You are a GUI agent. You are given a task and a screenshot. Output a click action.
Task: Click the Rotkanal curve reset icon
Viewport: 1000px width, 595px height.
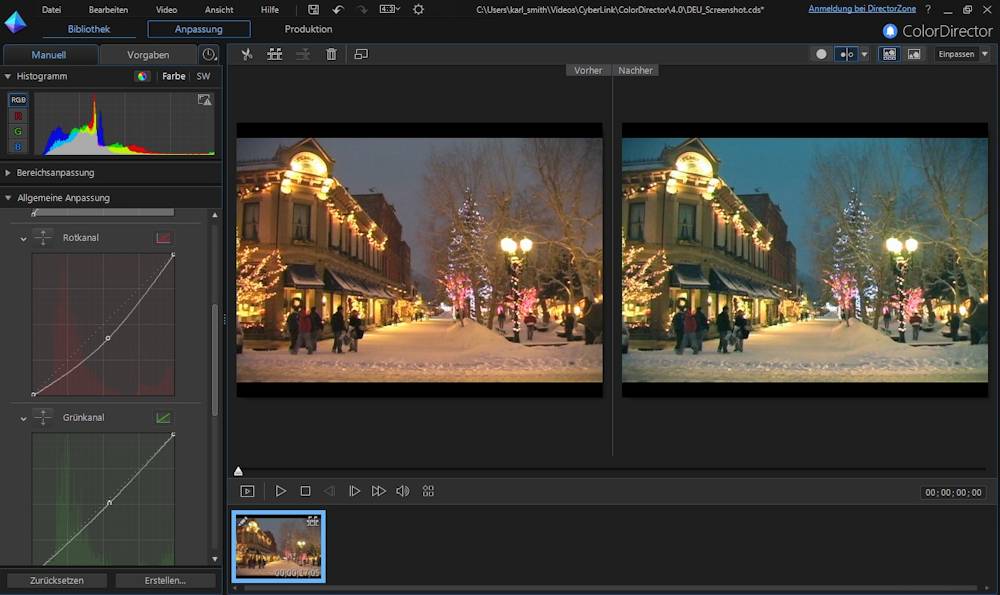pyautogui.click(x=163, y=238)
